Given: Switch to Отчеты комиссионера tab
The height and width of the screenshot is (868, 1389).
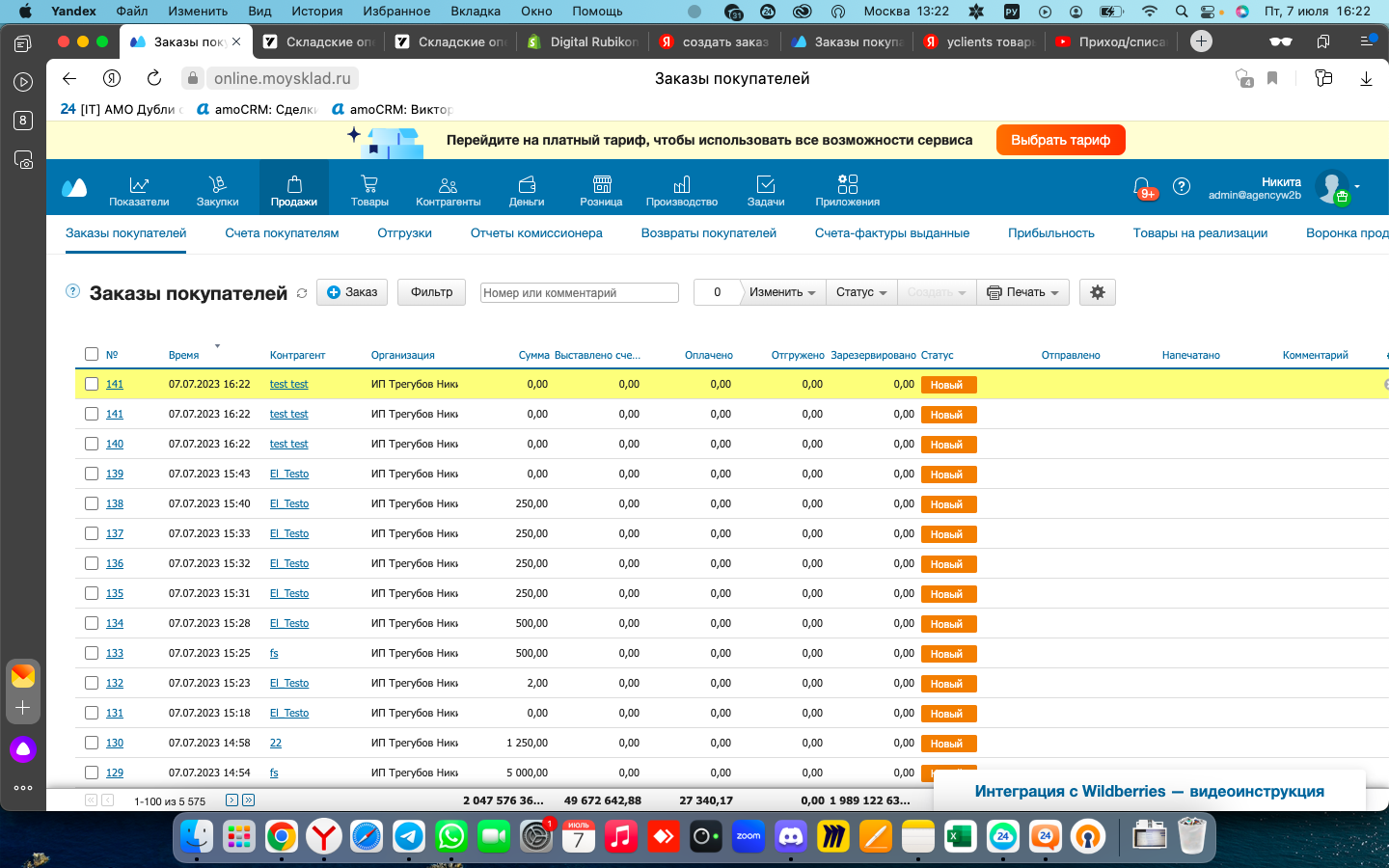Looking at the screenshot, I should (x=536, y=233).
